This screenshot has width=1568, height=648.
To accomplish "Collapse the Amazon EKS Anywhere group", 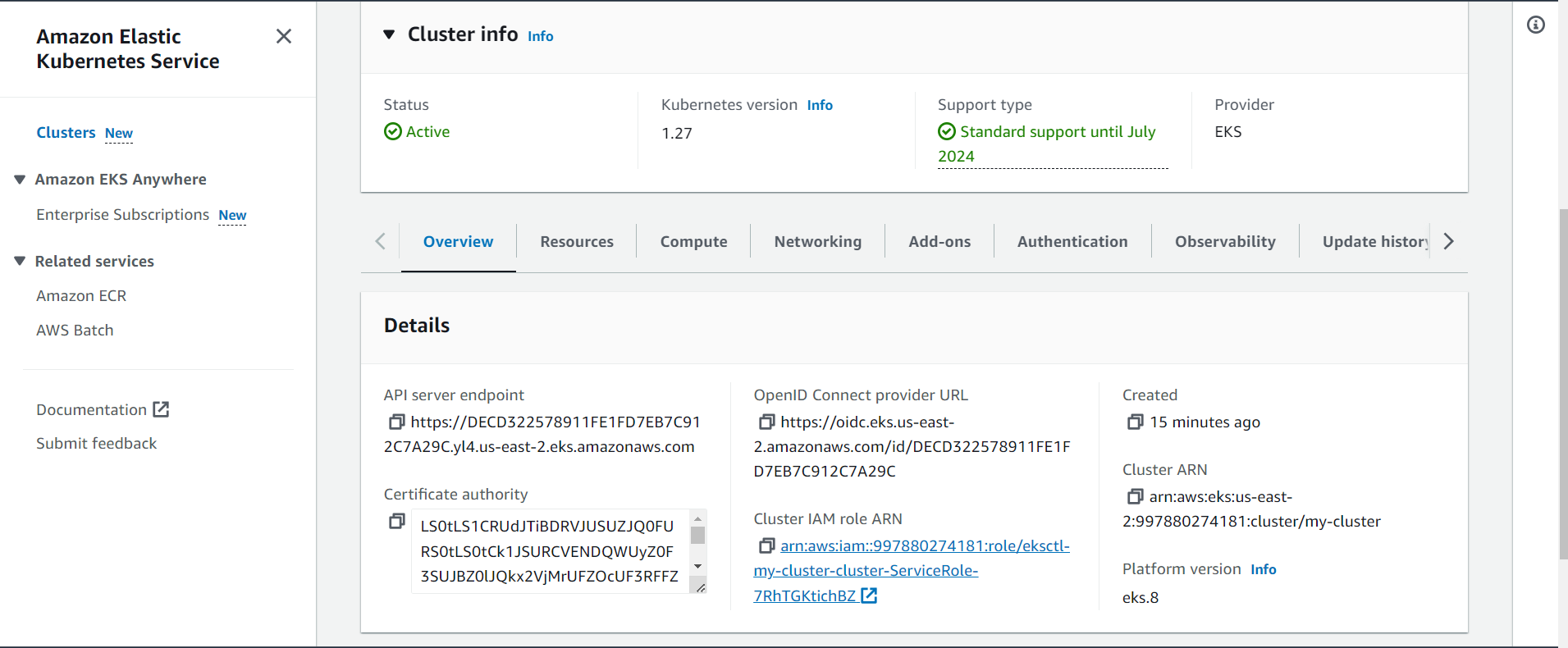I will click(20, 180).
